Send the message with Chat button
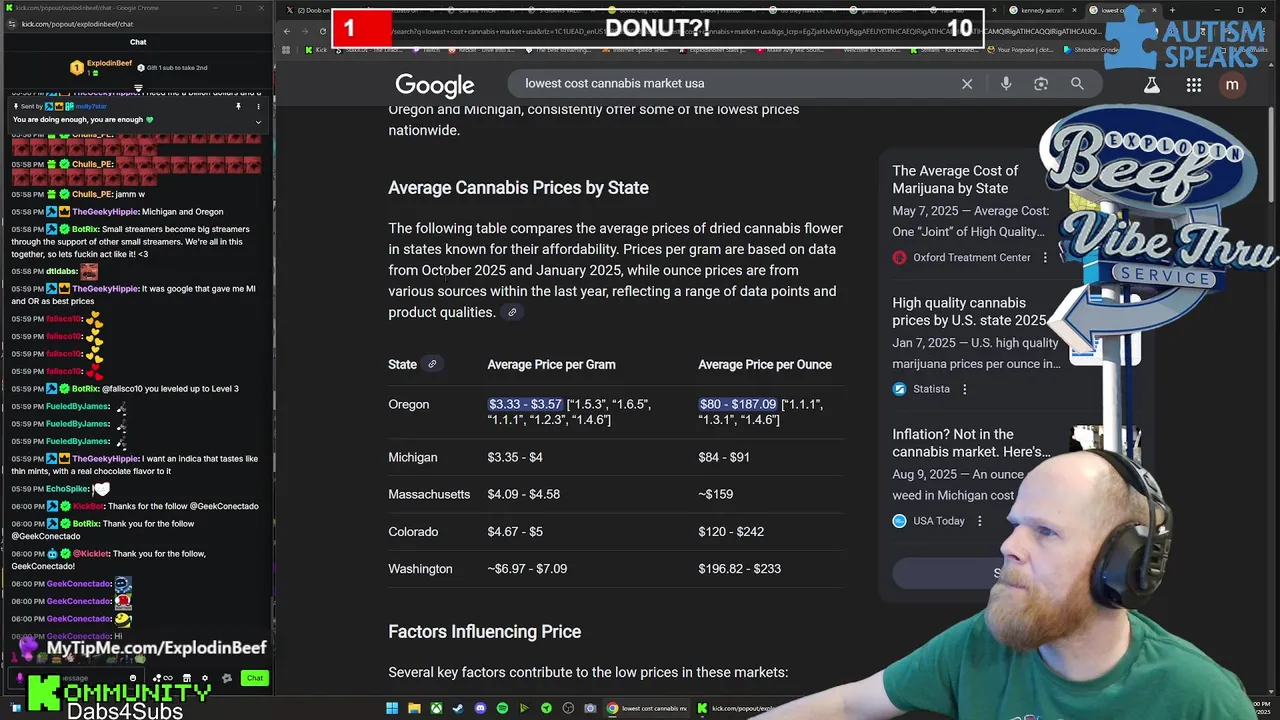 pyautogui.click(x=255, y=678)
